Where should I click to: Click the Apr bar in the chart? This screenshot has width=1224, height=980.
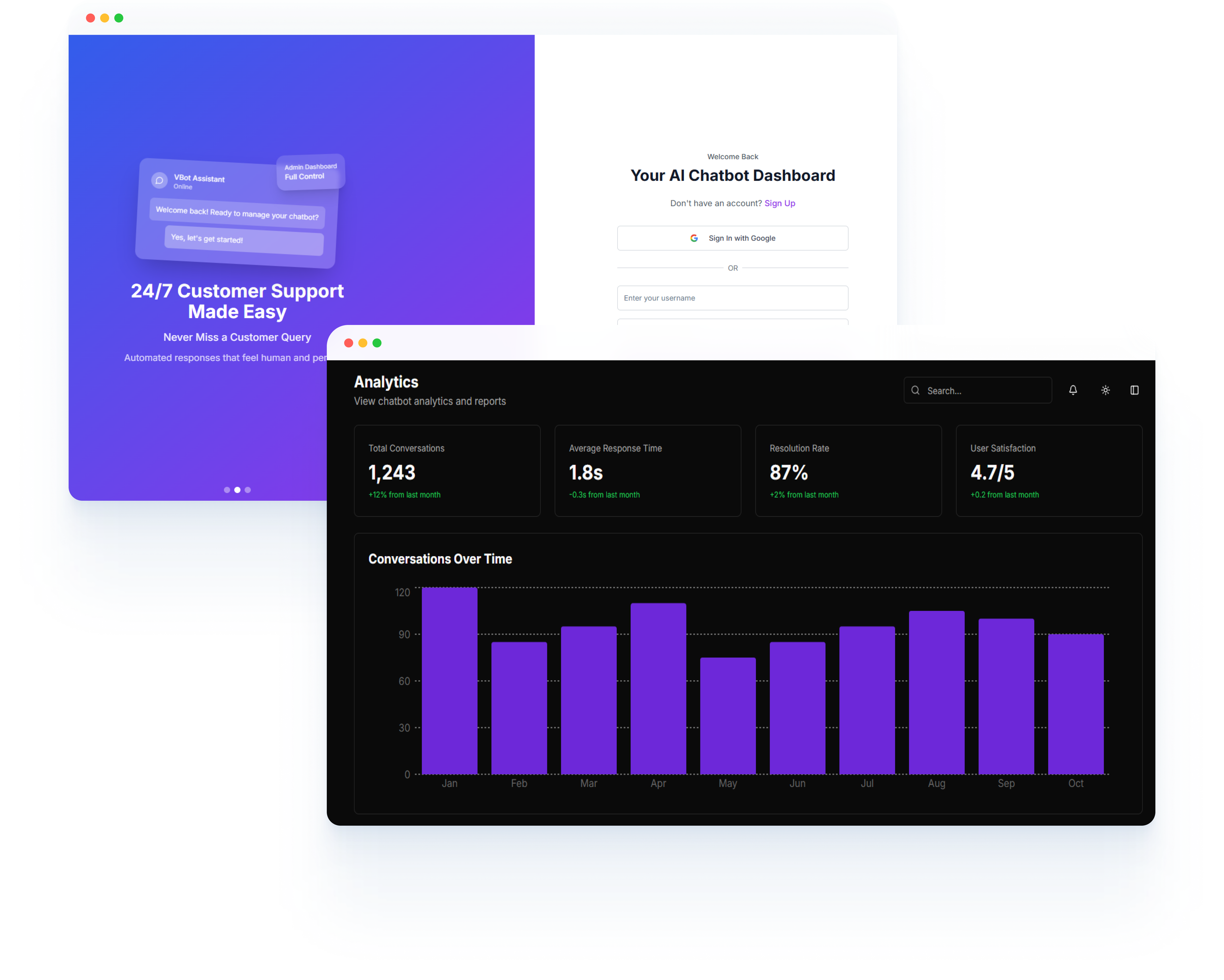[x=659, y=689]
